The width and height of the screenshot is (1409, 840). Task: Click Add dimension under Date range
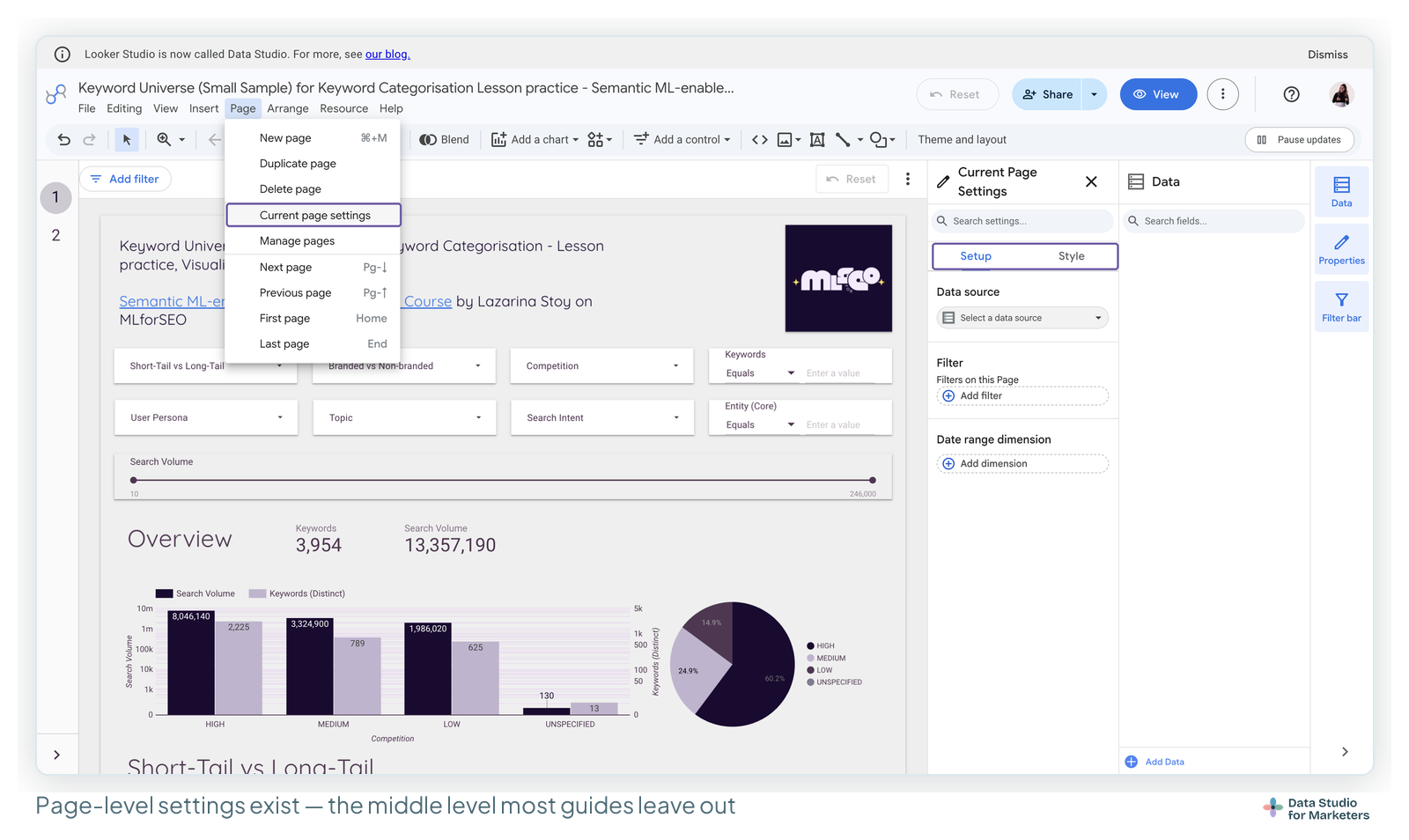pos(1022,463)
